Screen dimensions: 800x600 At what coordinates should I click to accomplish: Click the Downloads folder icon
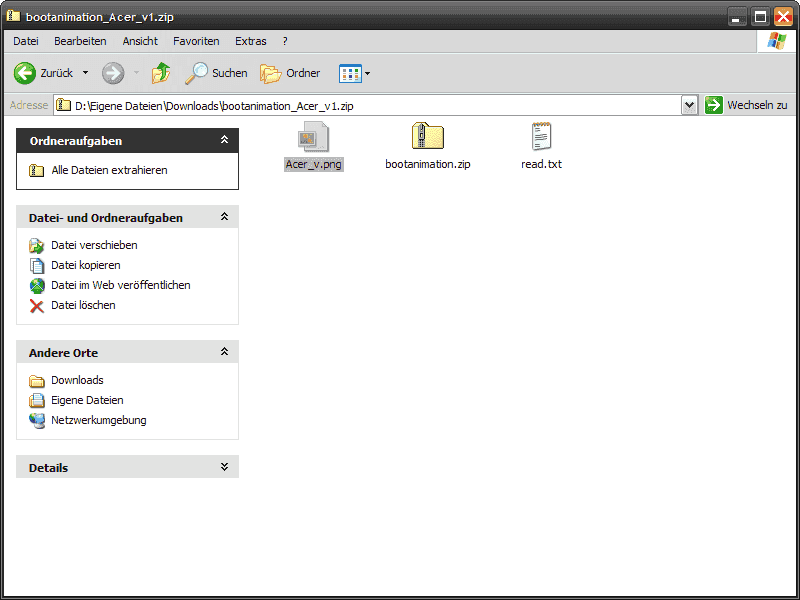tap(37, 381)
